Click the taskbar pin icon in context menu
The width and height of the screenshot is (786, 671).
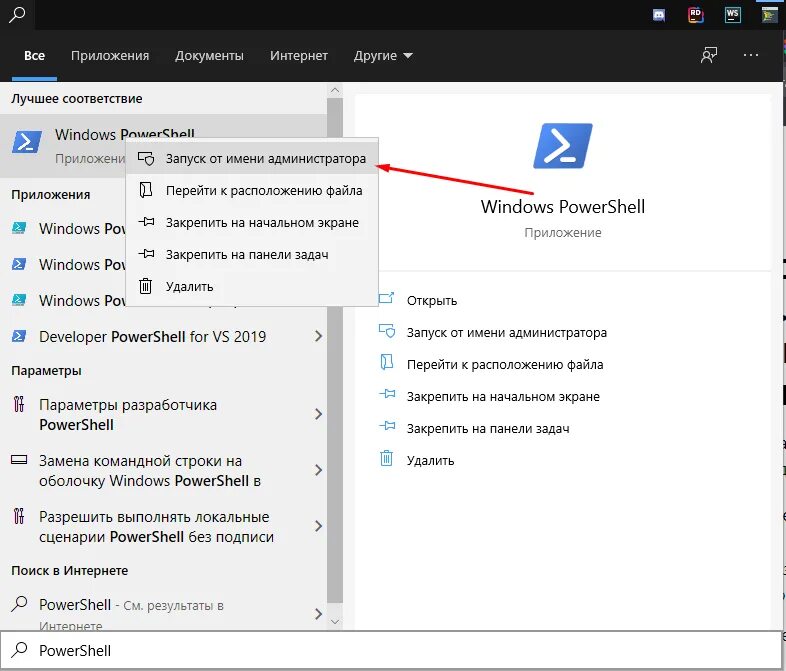coord(146,254)
